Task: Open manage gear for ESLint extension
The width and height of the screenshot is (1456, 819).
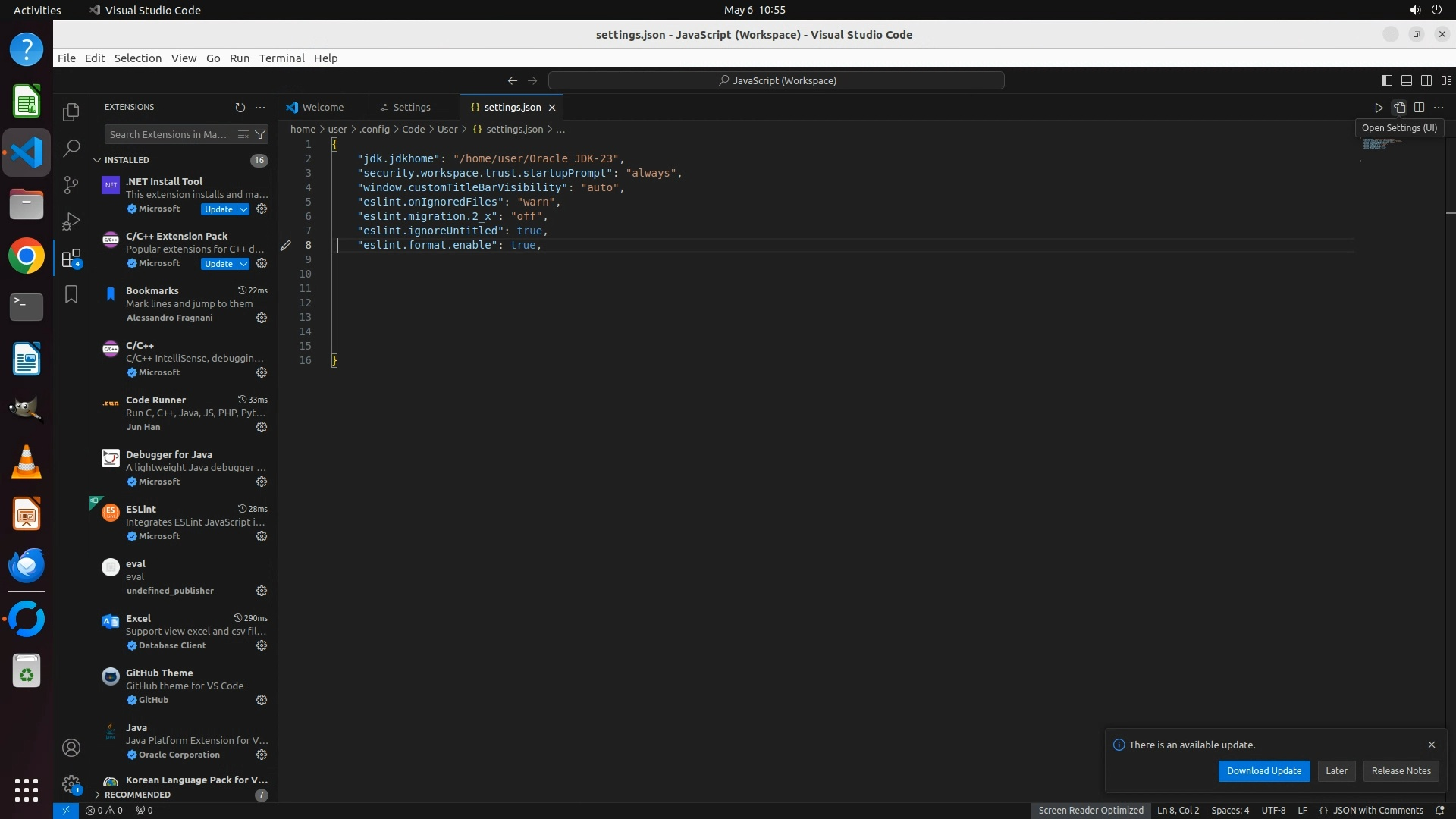Action: tap(262, 536)
